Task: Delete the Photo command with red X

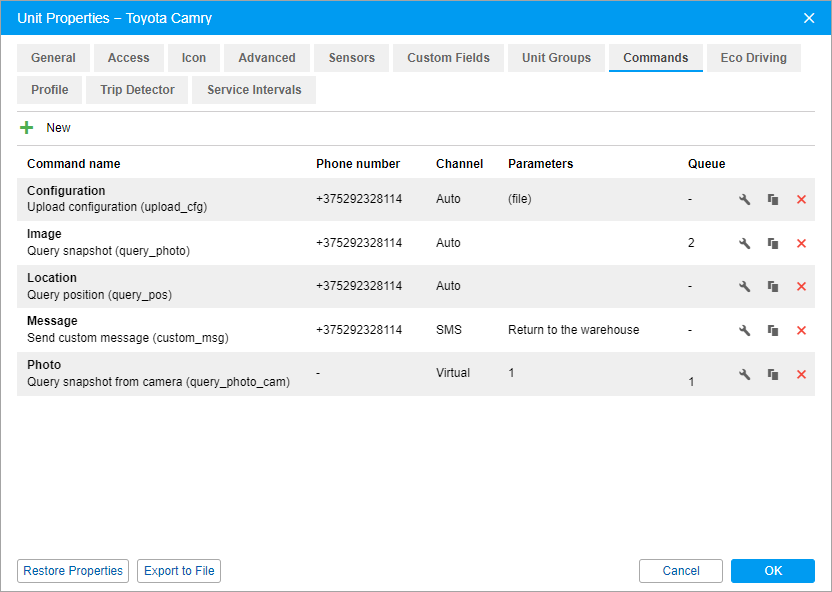Action: click(x=801, y=374)
